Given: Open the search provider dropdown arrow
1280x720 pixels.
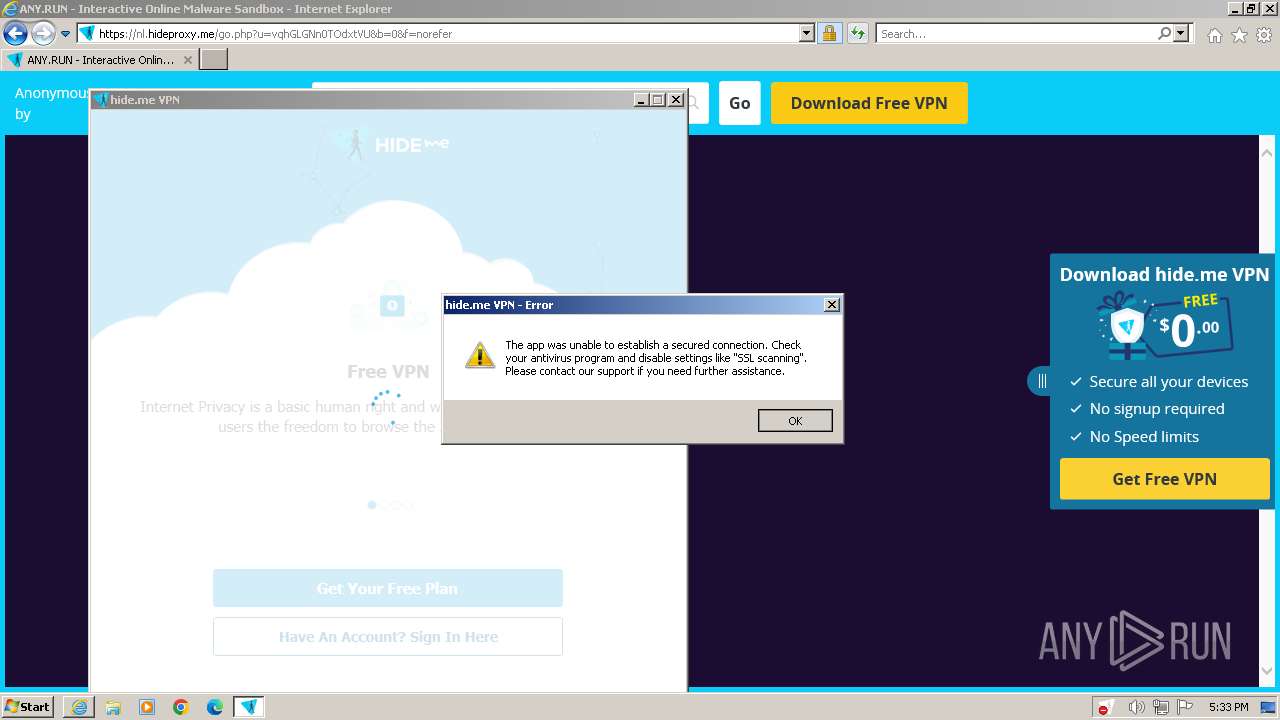Looking at the screenshot, I should [1181, 33].
